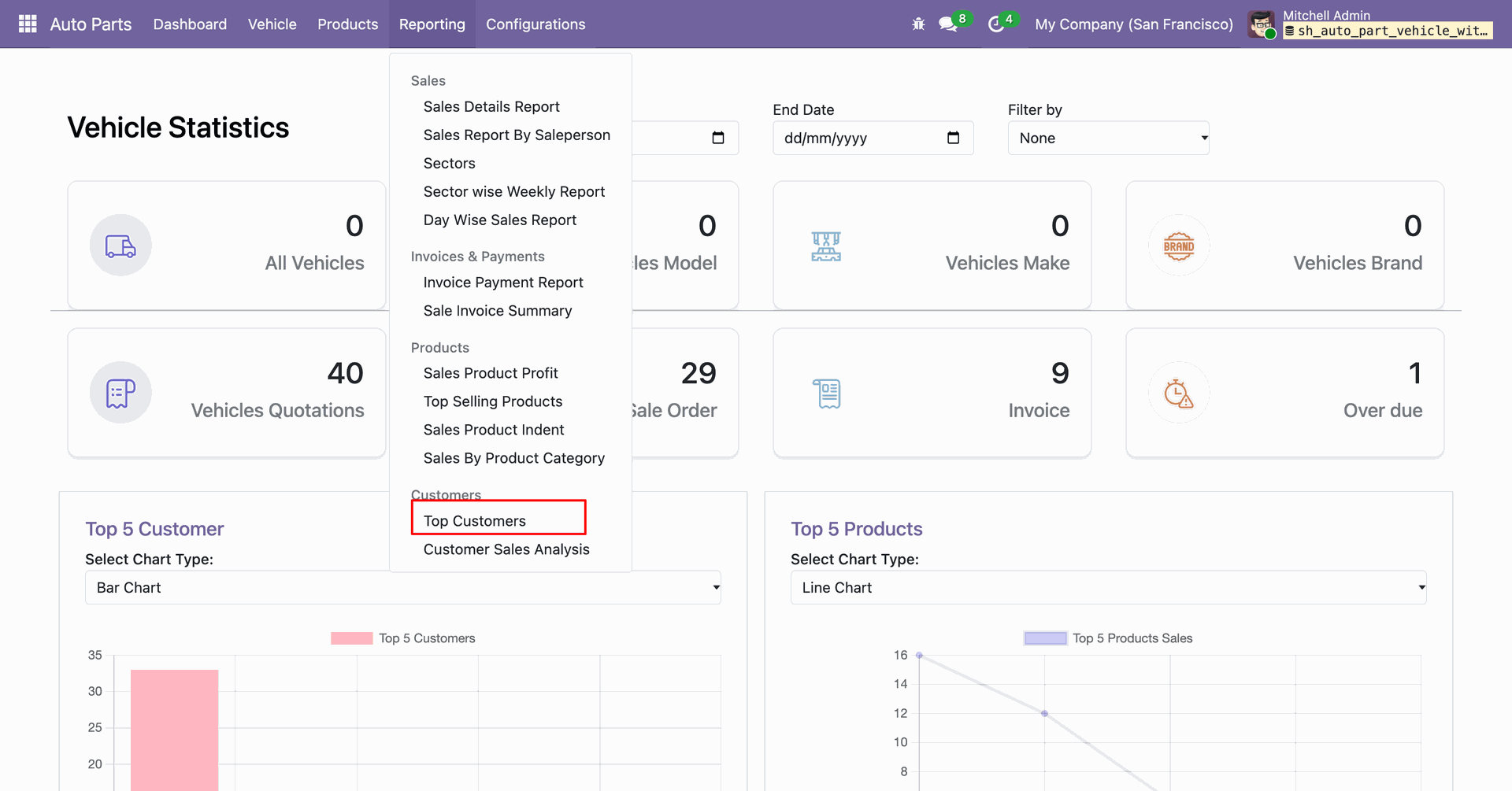Select Top Selling Products

click(493, 401)
